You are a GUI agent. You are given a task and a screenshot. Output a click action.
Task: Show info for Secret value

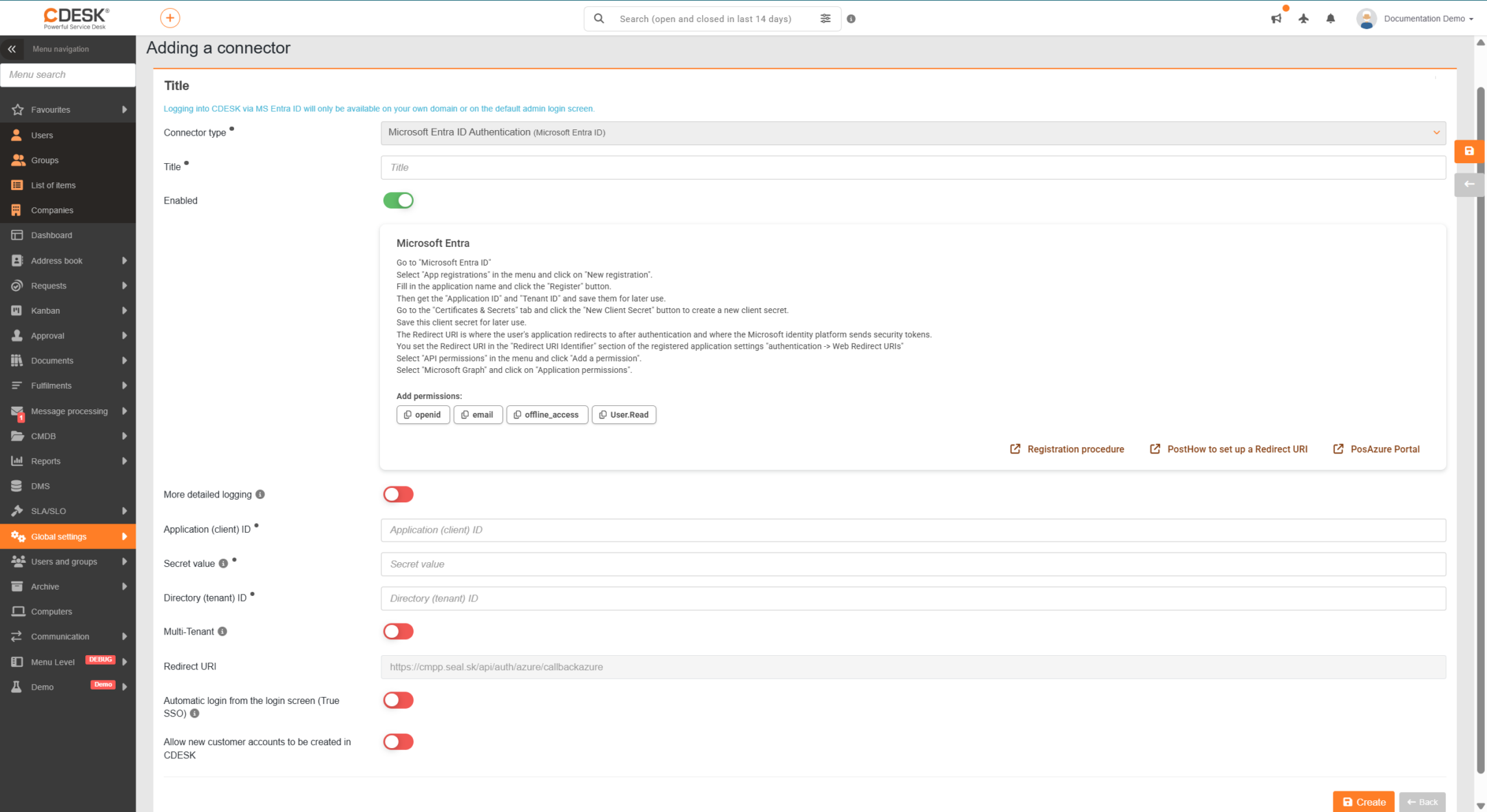223,564
